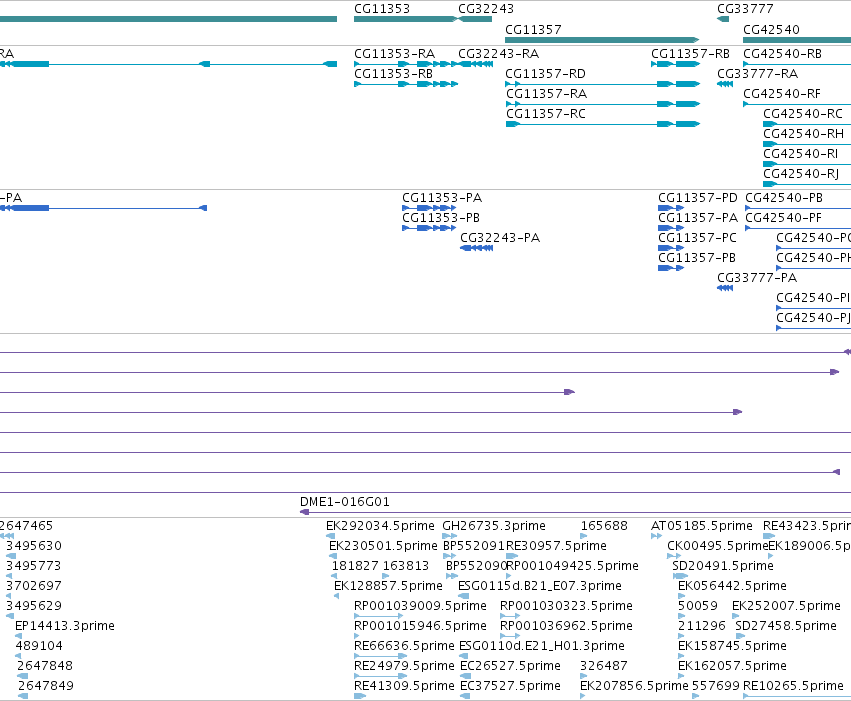
Task: Click protein CG11357-PC
Action: coord(671,248)
